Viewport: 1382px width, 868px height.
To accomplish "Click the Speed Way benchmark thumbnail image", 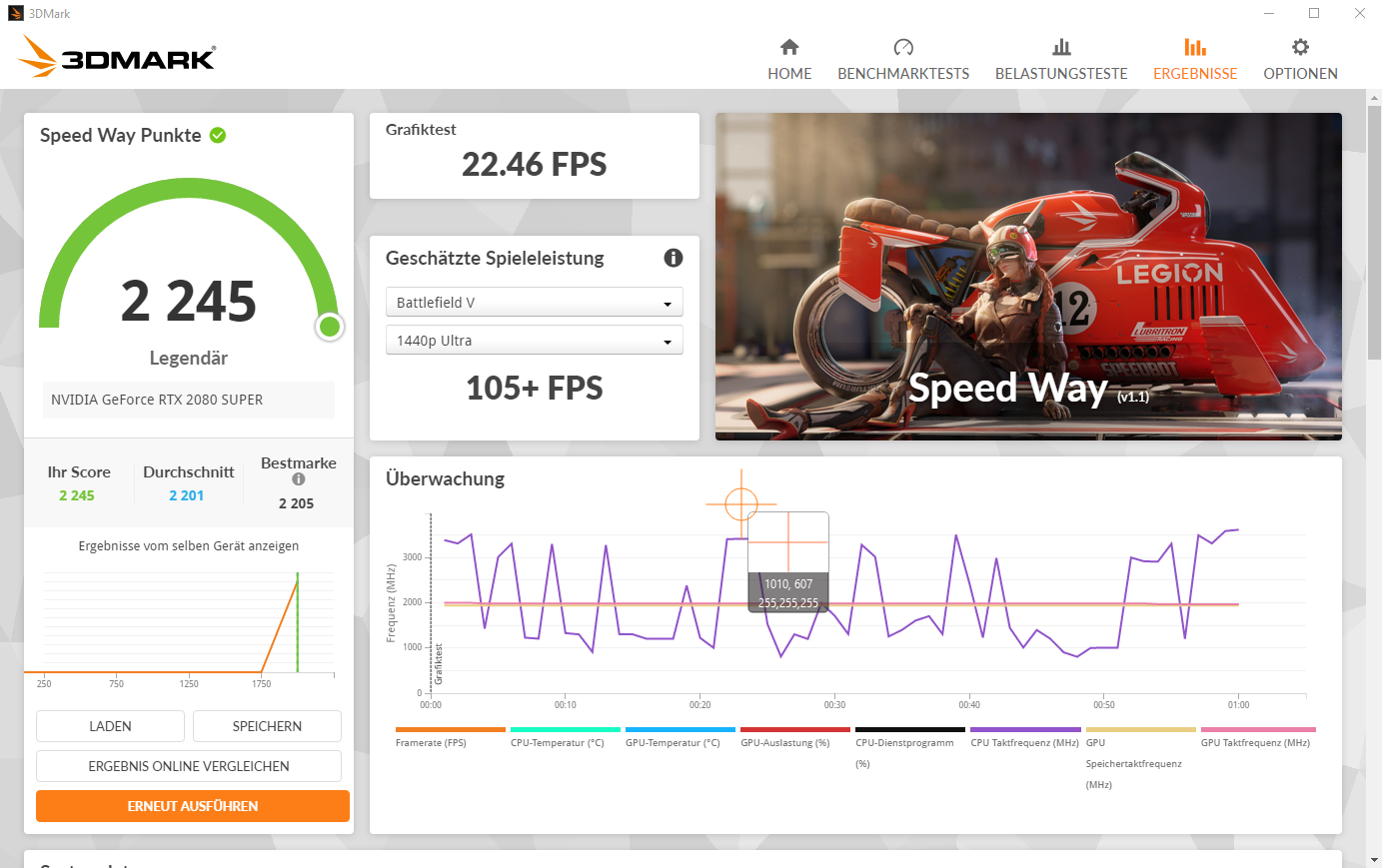I will point(1028,277).
